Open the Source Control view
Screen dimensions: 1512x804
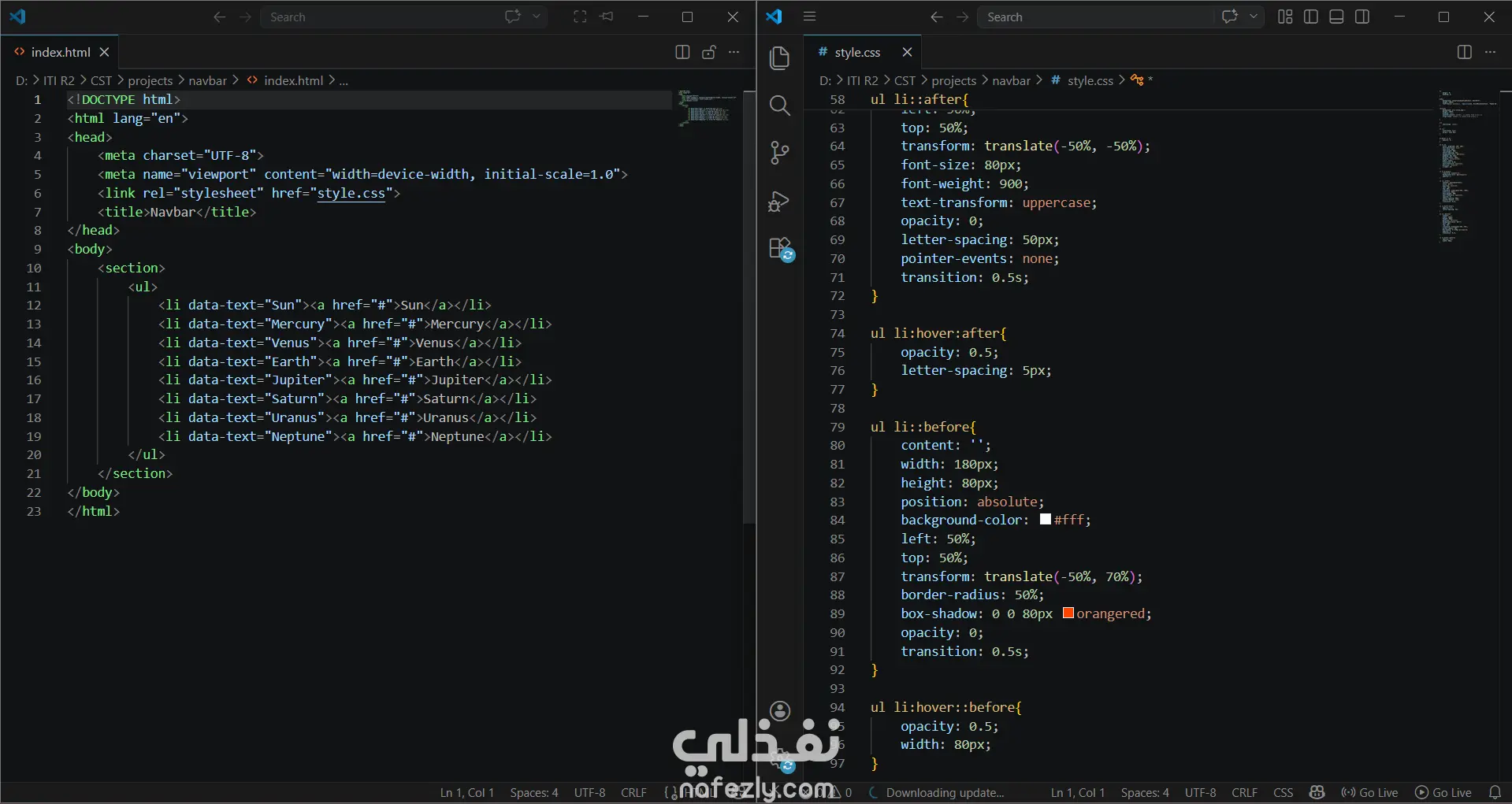779,153
